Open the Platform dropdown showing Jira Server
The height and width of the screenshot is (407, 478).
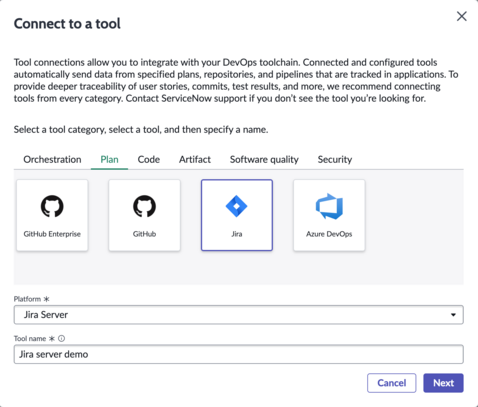coord(239,315)
